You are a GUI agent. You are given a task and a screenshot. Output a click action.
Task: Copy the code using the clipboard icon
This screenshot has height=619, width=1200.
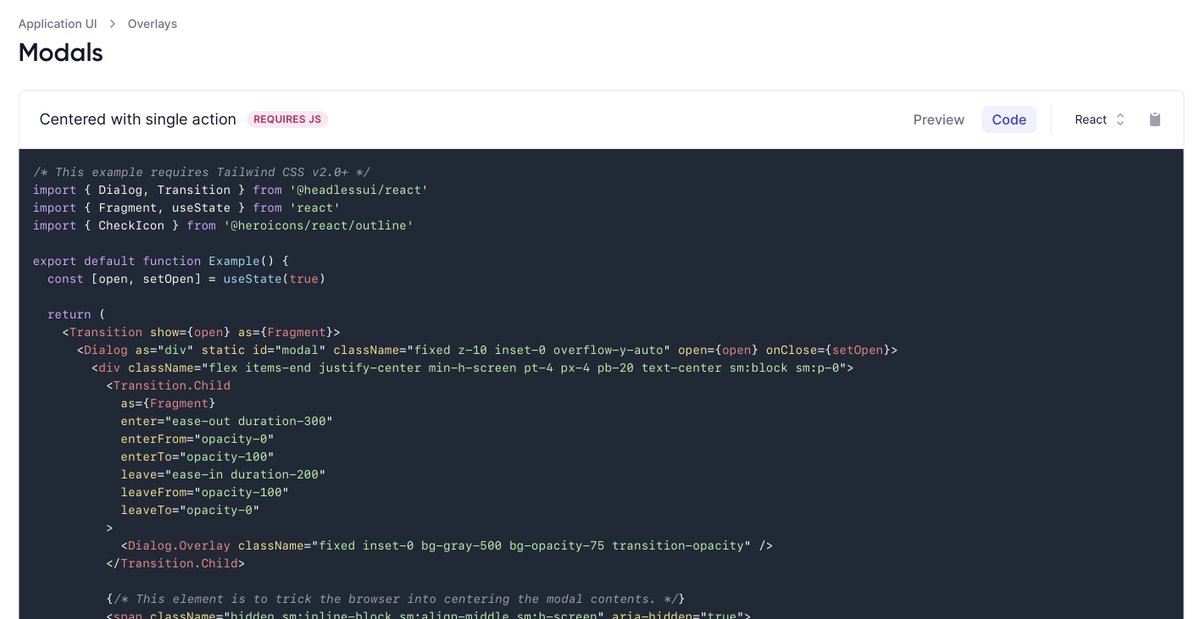(x=1155, y=119)
